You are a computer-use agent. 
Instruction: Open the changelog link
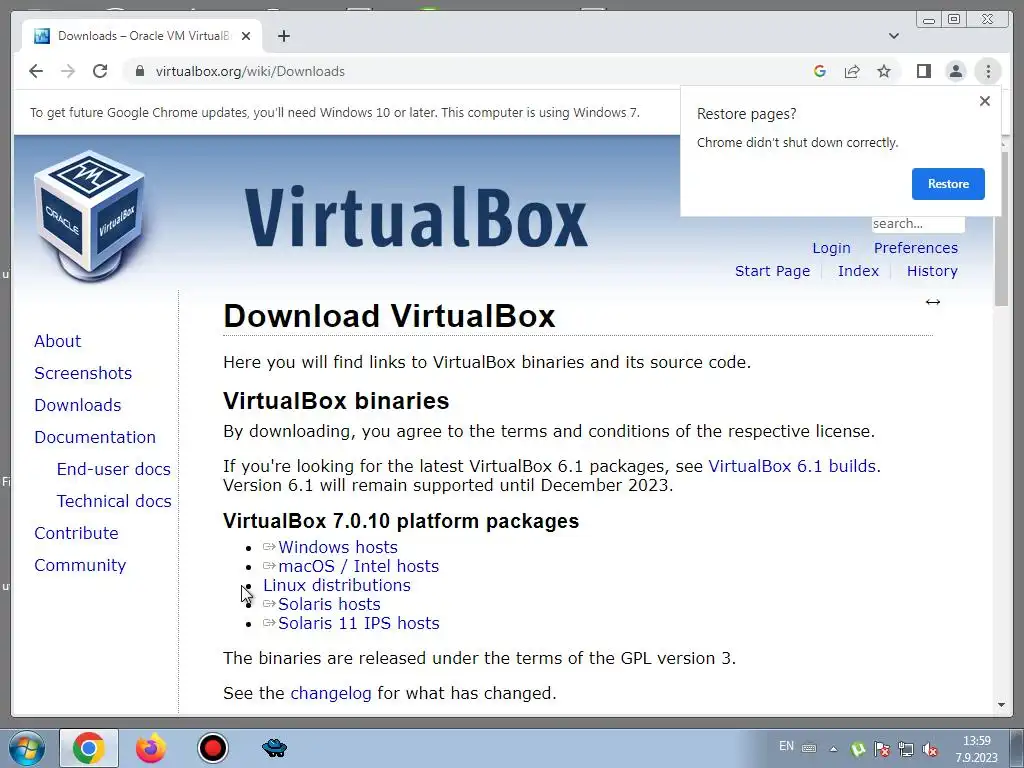tap(330, 693)
